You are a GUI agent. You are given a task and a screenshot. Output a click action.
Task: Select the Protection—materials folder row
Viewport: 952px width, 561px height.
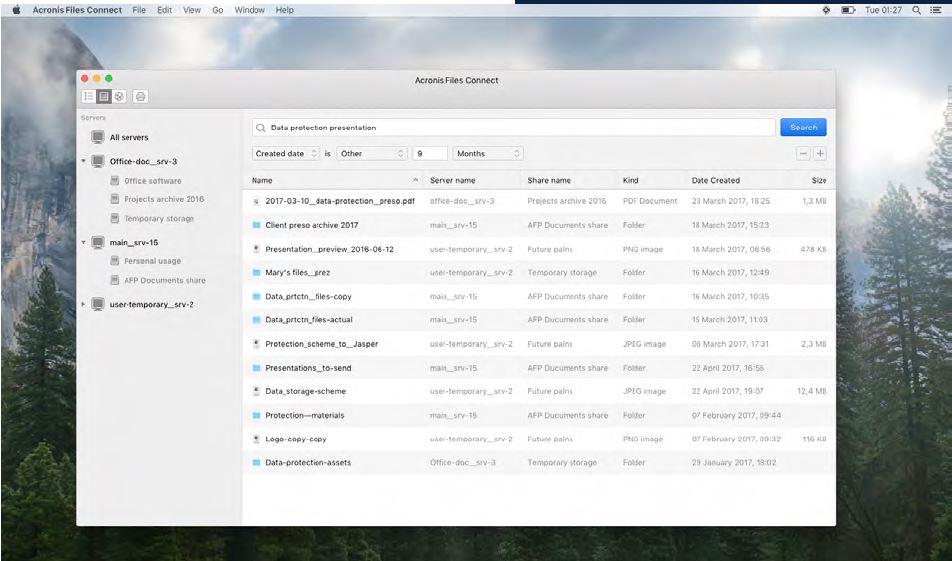click(x=539, y=415)
